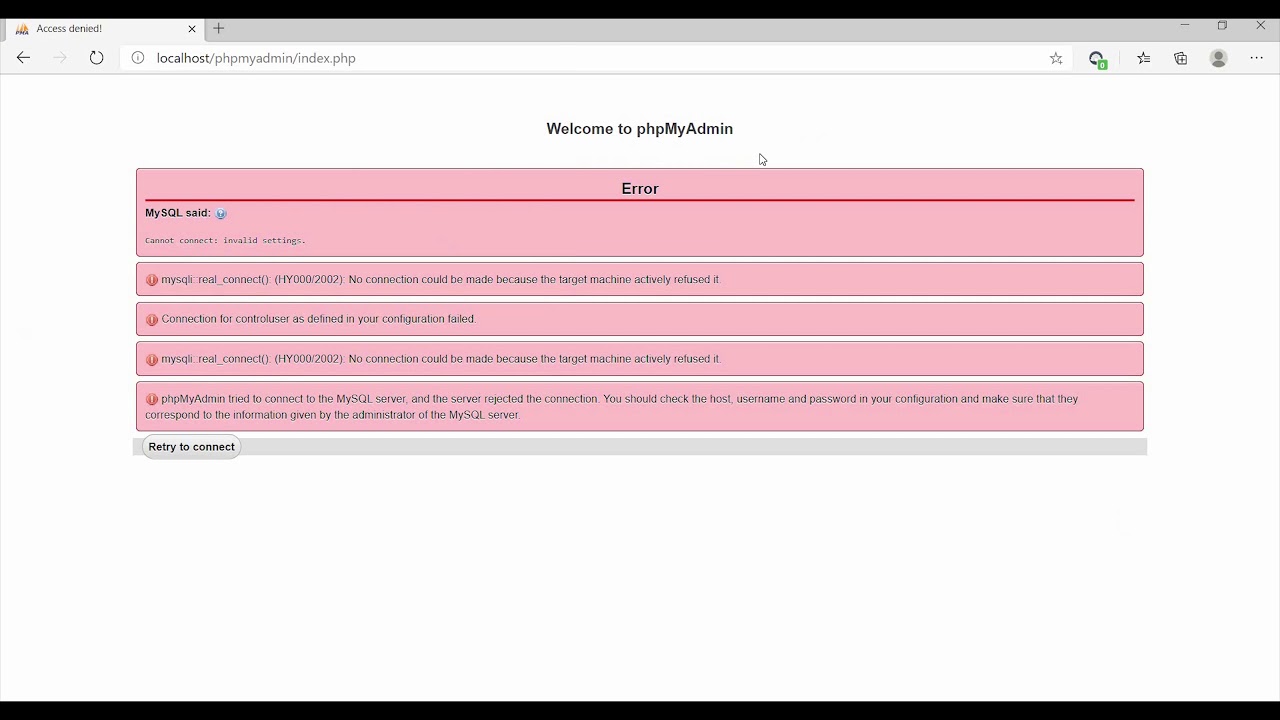Image resolution: width=1280 pixels, height=720 pixels.
Task: Open the extension icon with green badge
Action: point(1098,59)
